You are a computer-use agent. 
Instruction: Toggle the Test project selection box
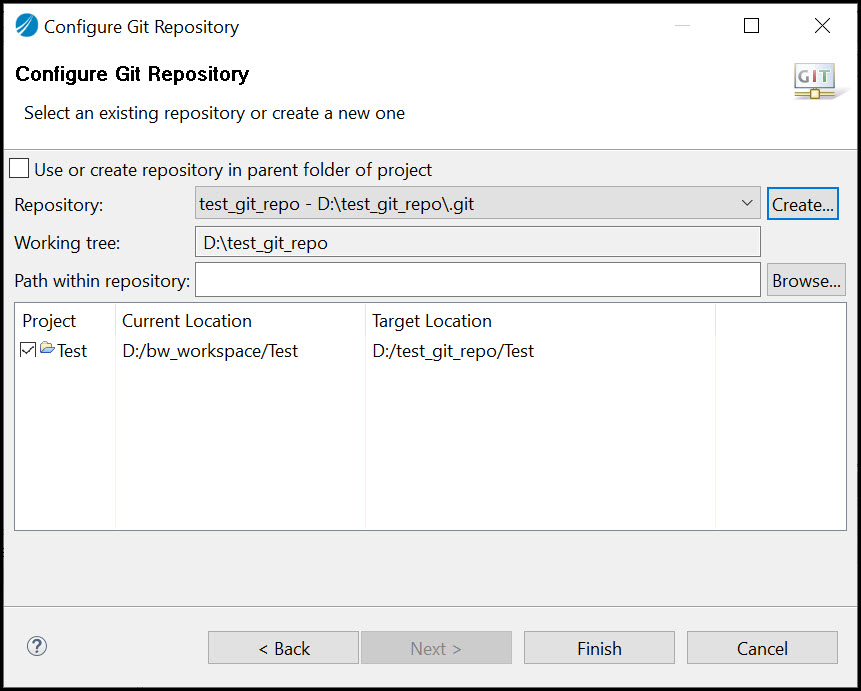[x=27, y=350]
